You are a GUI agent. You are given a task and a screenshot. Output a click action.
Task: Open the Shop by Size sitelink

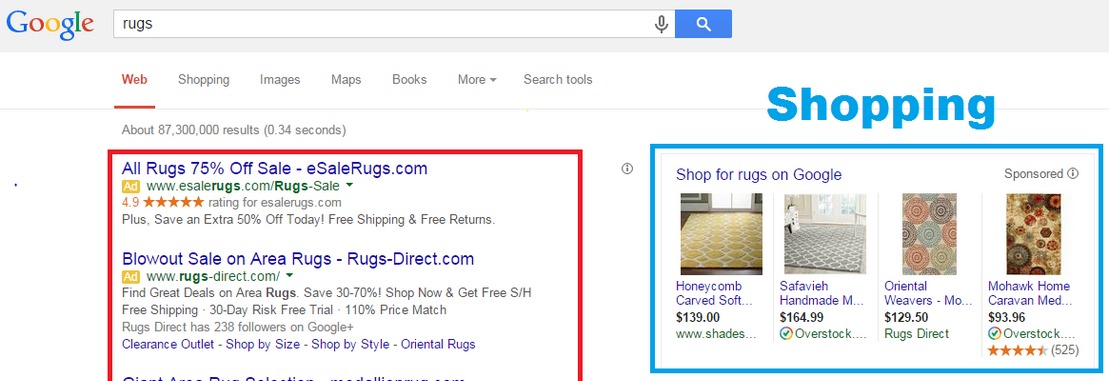(x=263, y=345)
